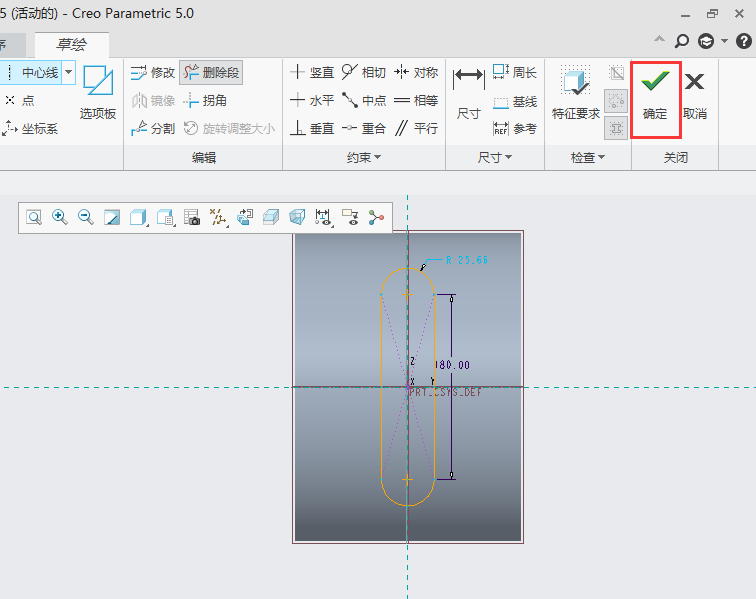The height and width of the screenshot is (599, 756).
Task: Select the 删除段 delete segment tool
Action: (x=211, y=72)
